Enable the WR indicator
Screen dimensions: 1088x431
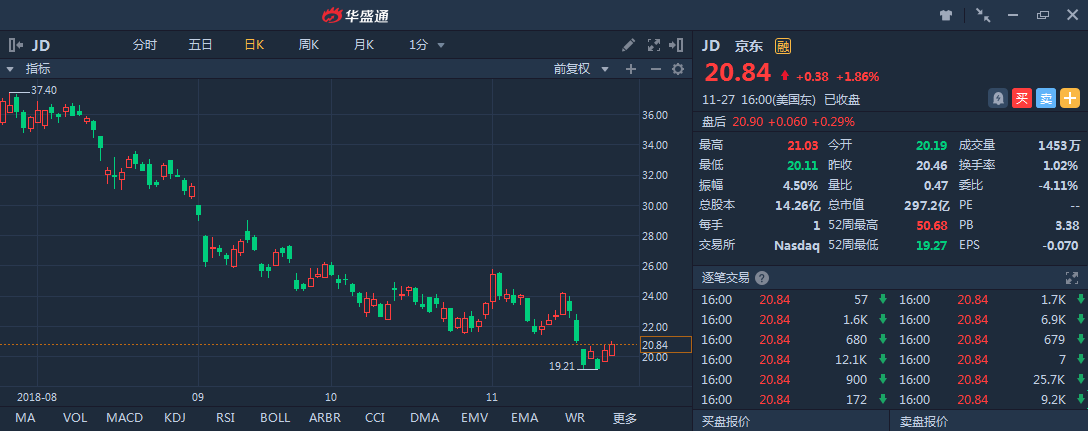[x=575, y=418]
